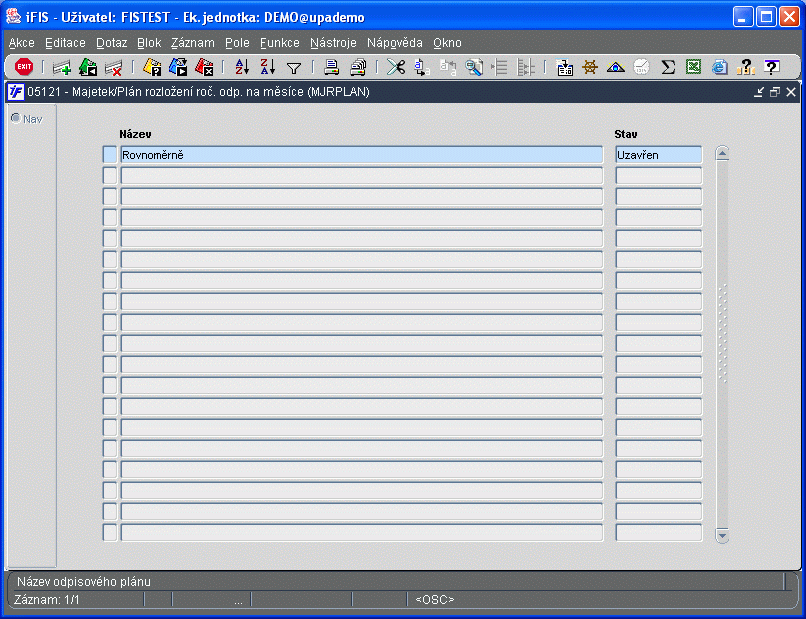Click the brown ship's wheel icon
Screen dimensions: 806x619
coord(590,67)
